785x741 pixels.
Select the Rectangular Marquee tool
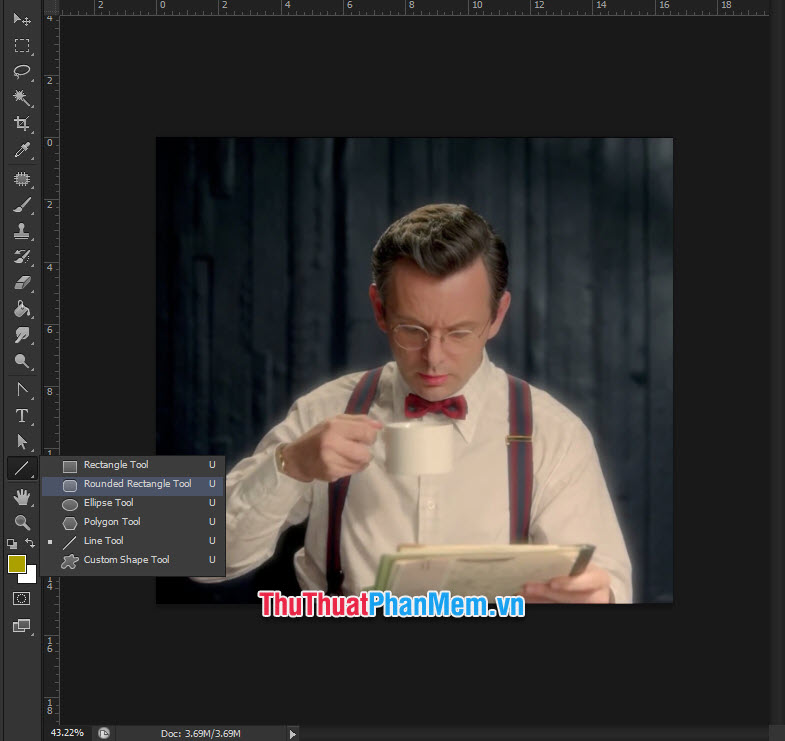[x=22, y=46]
